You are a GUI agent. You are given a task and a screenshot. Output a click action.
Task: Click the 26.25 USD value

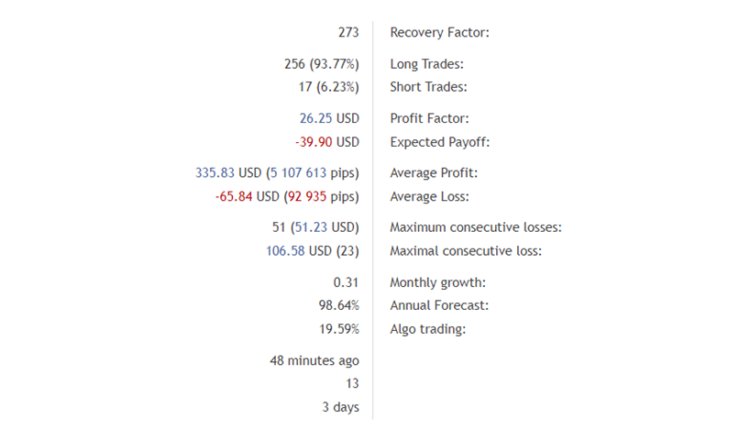pos(329,119)
